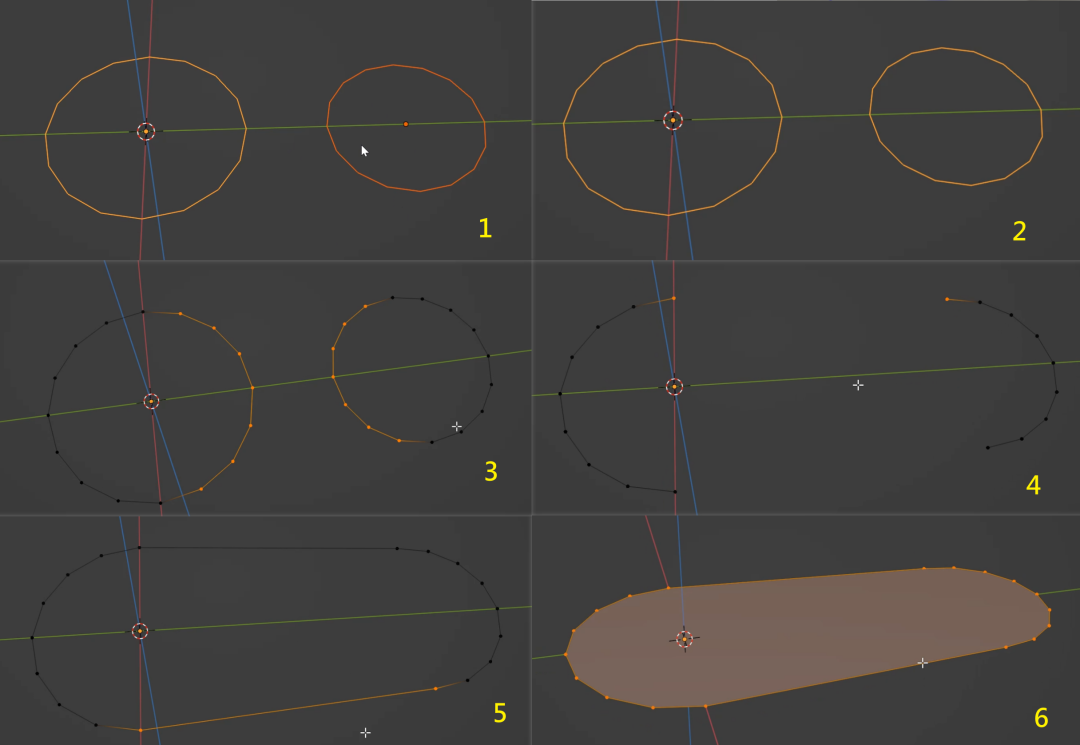Click the 3D cursor inside panel 6's filled shape
The image size is (1080, 745).
click(685, 640)
